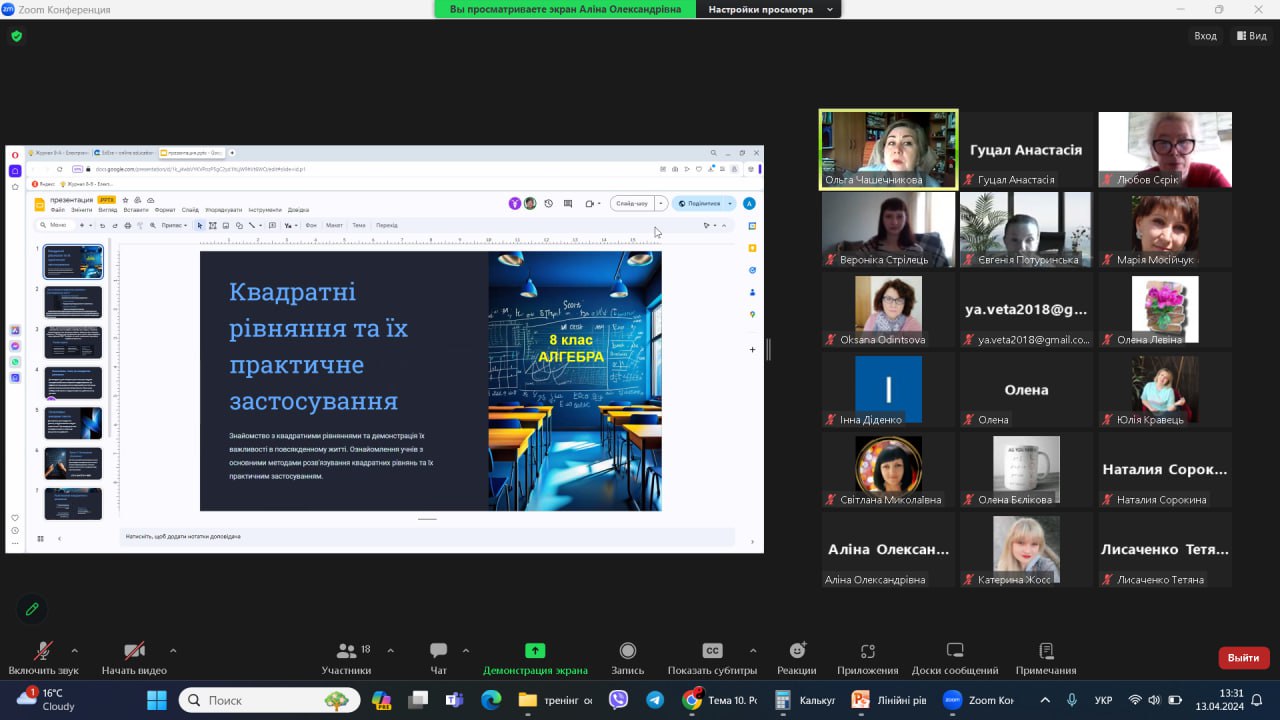
Task: Click the Примечания notes button
Action: pos(1045,651)
